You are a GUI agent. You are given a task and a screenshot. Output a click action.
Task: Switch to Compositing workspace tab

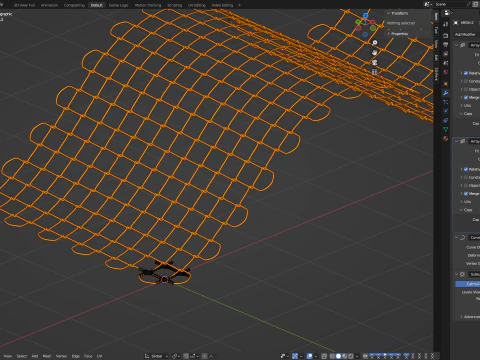74,5
